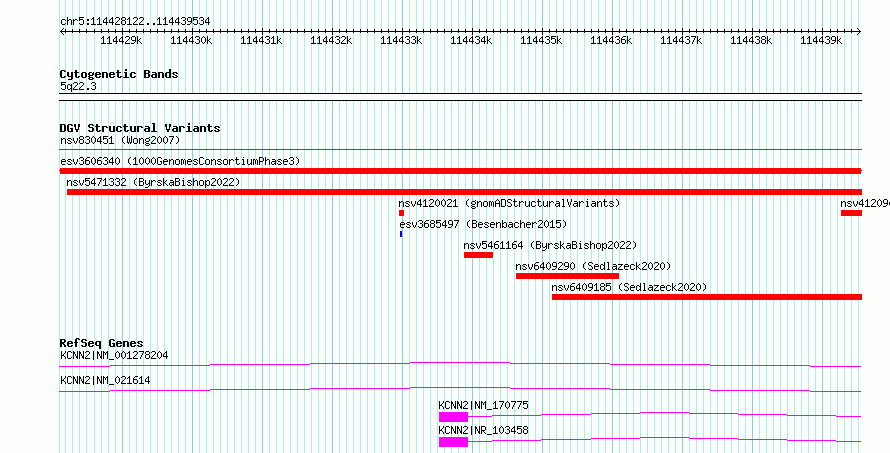Viewport: 890px width, 453px height.
Task: Click the red bar under nsv5461164
Action: click(478, 255)
